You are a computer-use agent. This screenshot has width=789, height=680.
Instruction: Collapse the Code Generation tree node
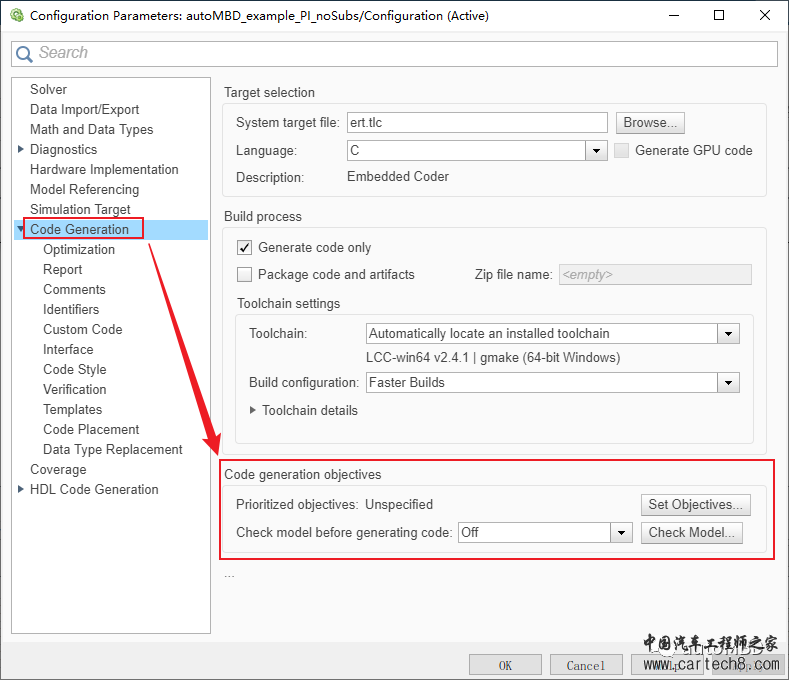(x=21, y=229)
